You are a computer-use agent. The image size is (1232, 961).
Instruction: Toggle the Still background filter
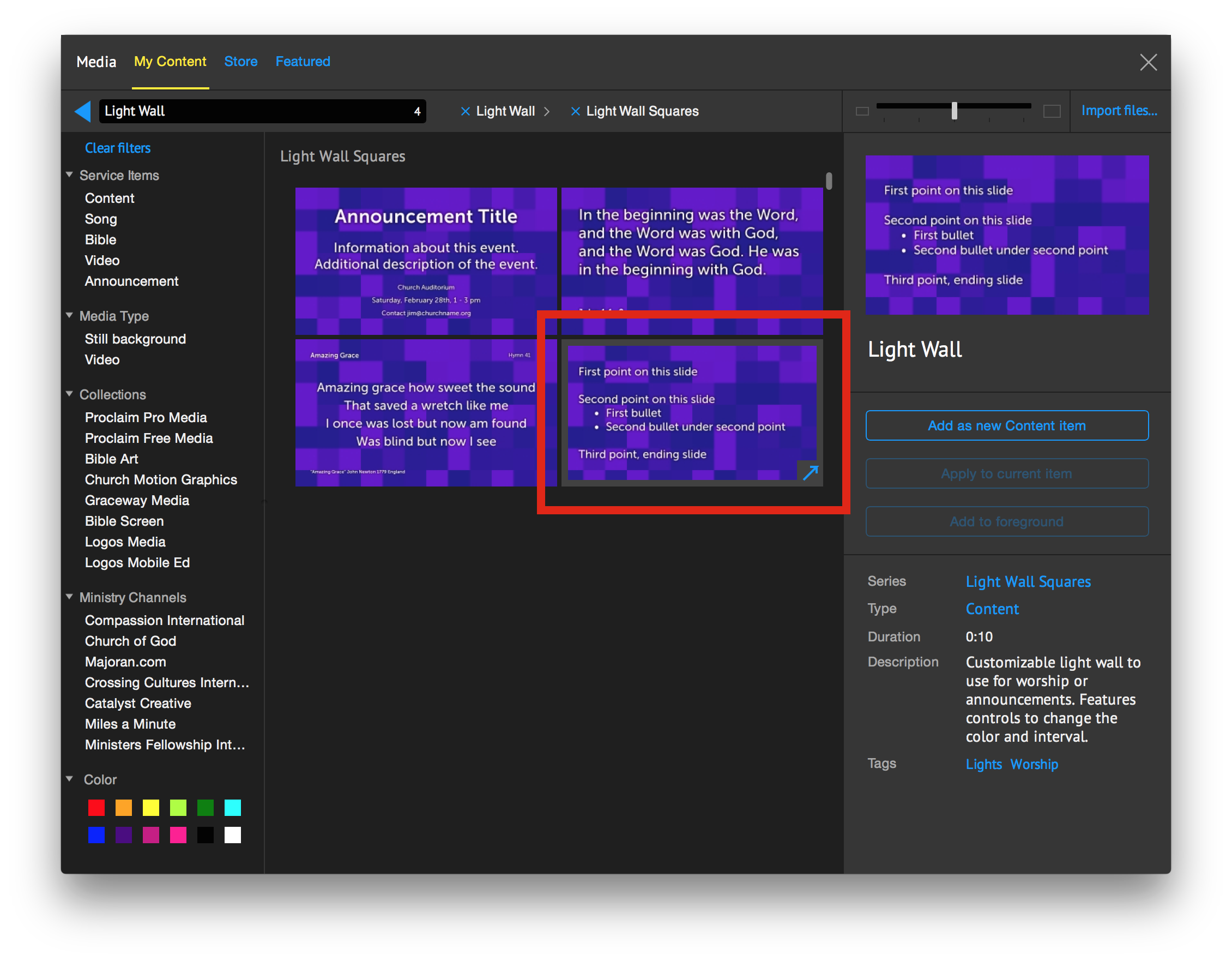(135, 339)
